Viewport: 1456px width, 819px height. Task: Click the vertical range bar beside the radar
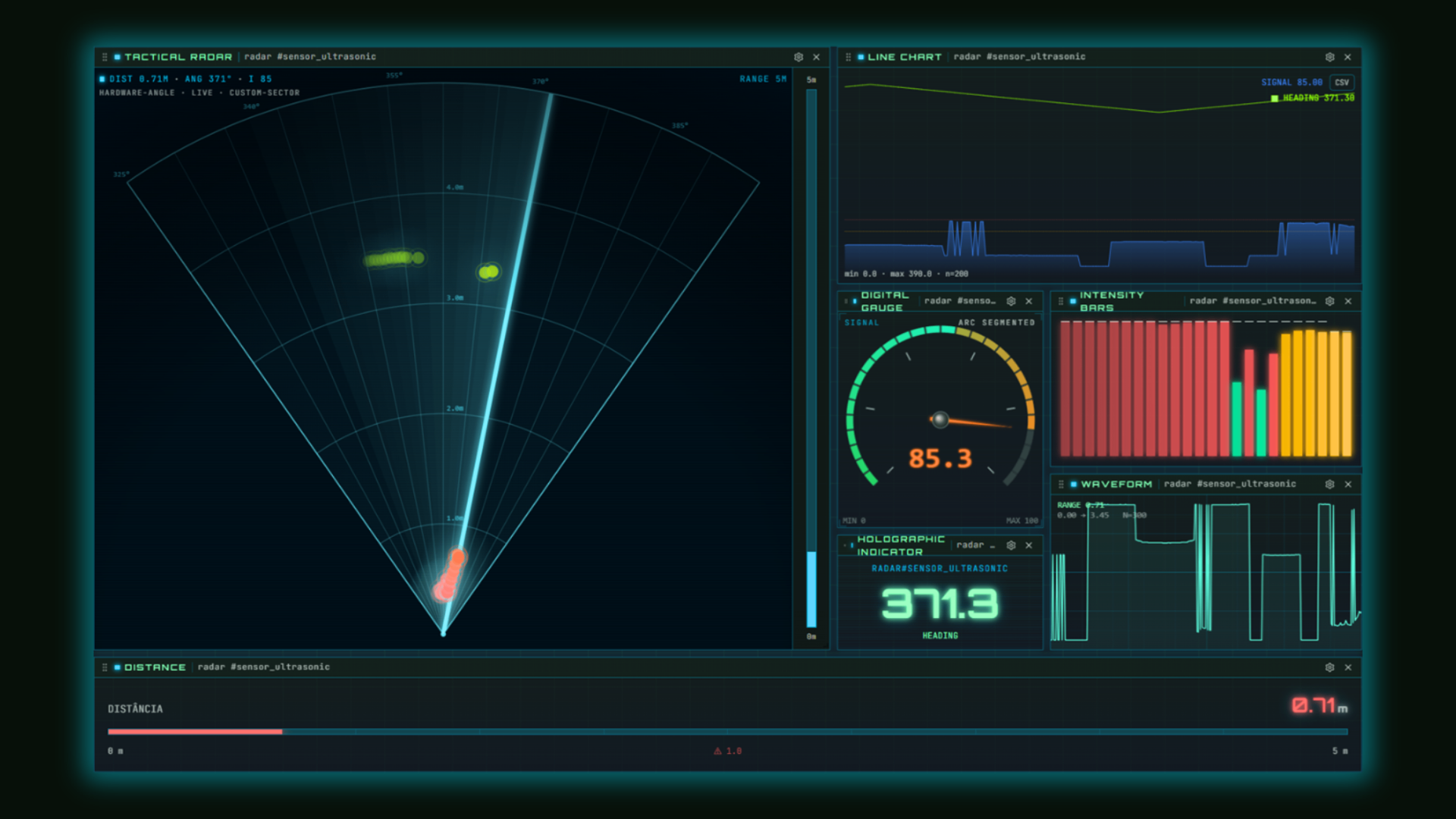pos(811,358)
